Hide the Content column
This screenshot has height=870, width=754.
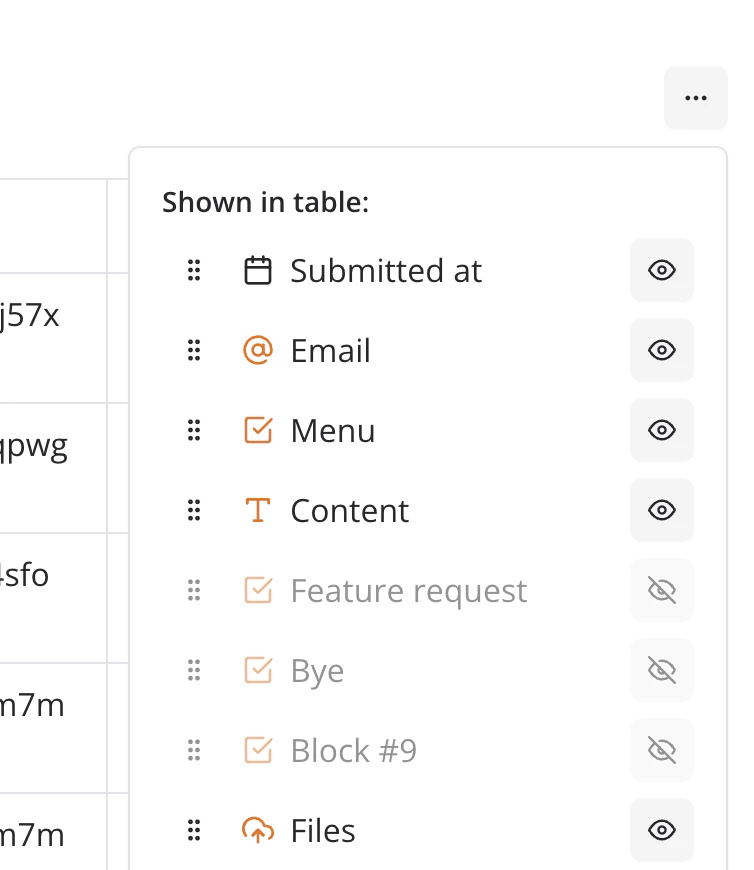coord(661,510)
